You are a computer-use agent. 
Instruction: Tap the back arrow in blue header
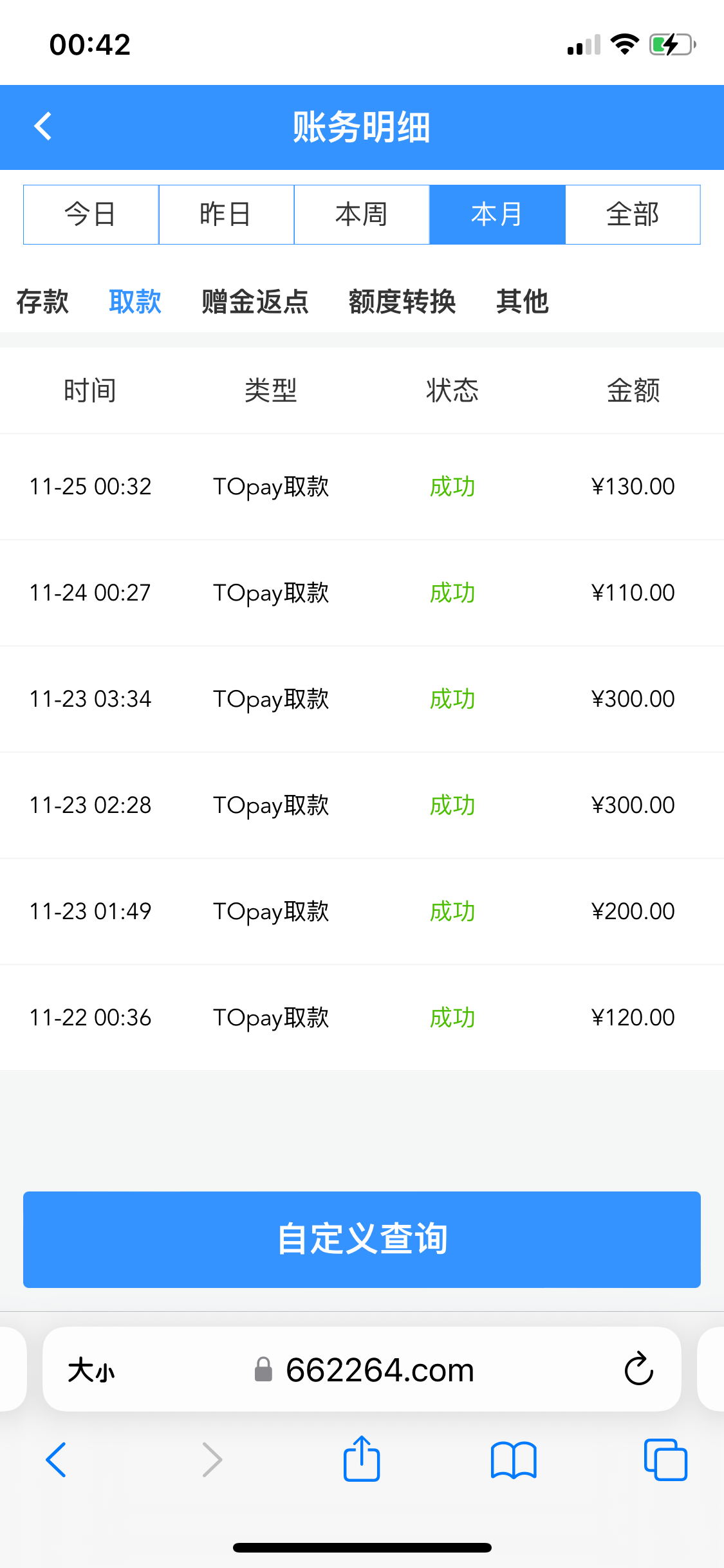tap(43, 126)
